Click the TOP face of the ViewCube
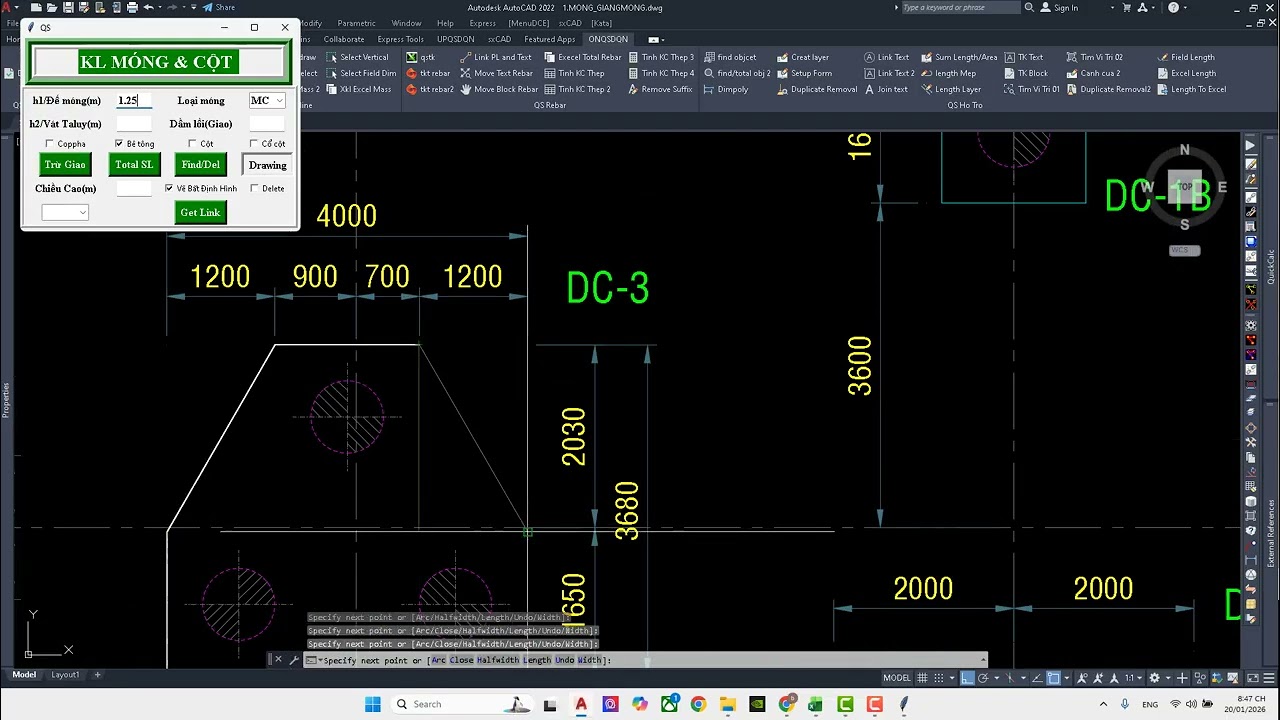1280x720 pixels. click(x=1185, y=186)
